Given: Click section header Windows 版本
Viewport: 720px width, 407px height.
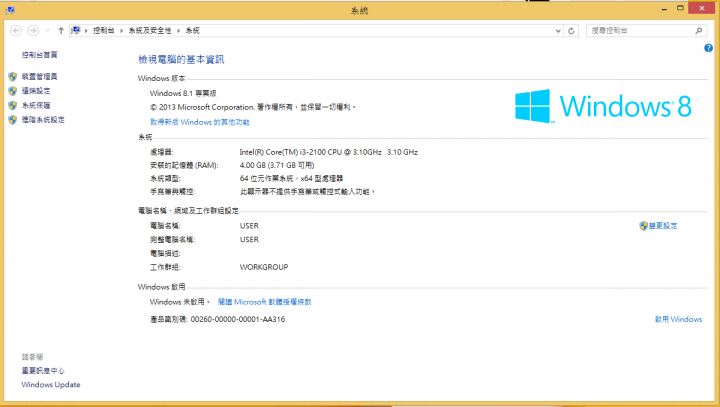Looking at the screenshot, I should [162, 79].
